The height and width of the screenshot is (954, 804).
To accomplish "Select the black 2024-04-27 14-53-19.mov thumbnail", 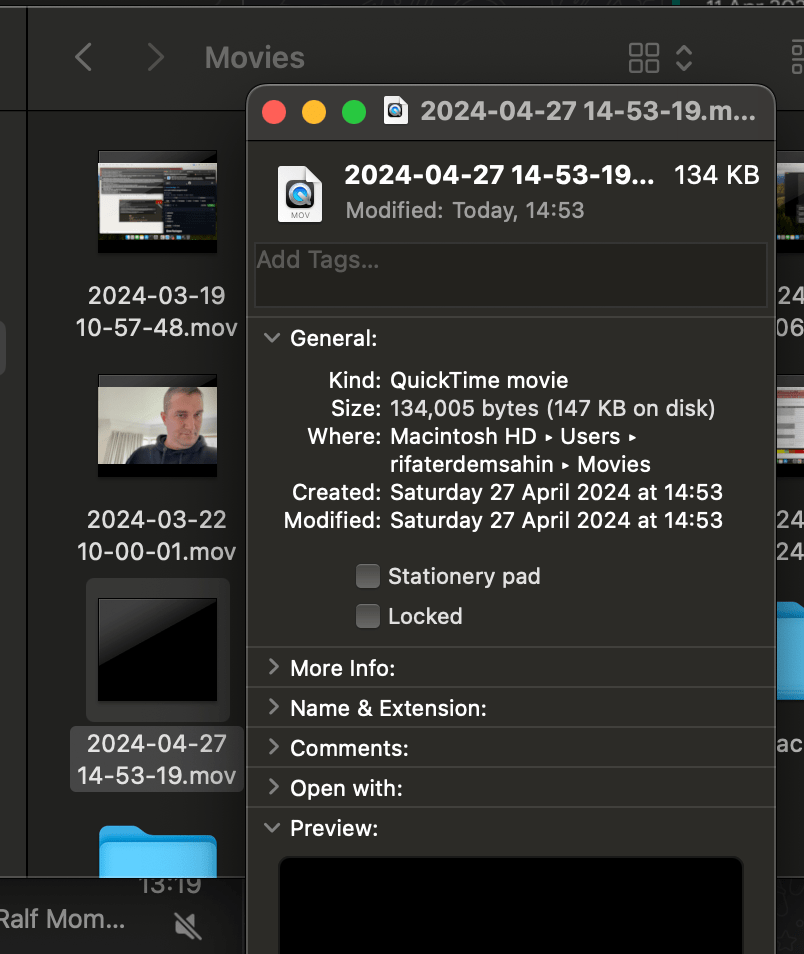I will [x=158, y=650].
